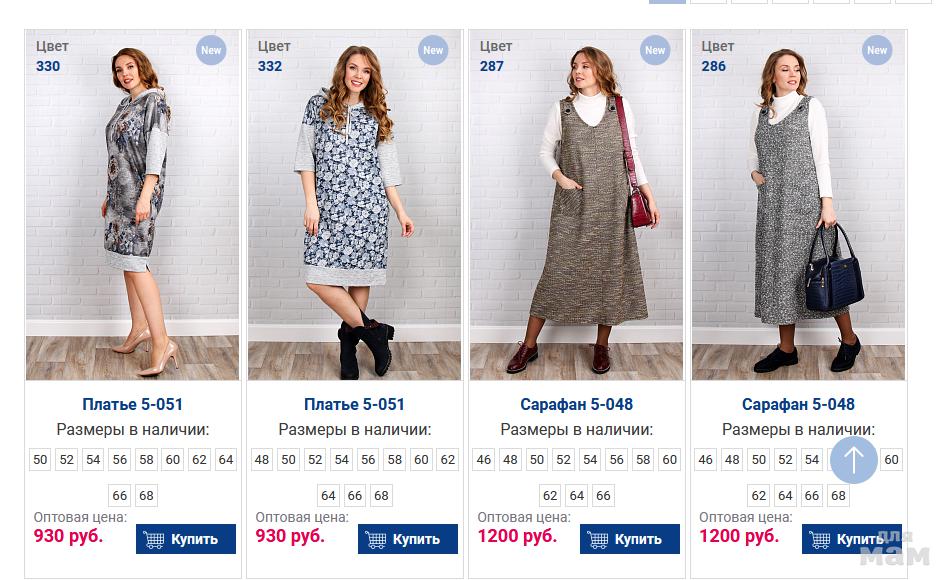Open the Сарафан 5-048 link for color 286
The height and width of the screenshot is (580, 945).
tap(799, 405)
